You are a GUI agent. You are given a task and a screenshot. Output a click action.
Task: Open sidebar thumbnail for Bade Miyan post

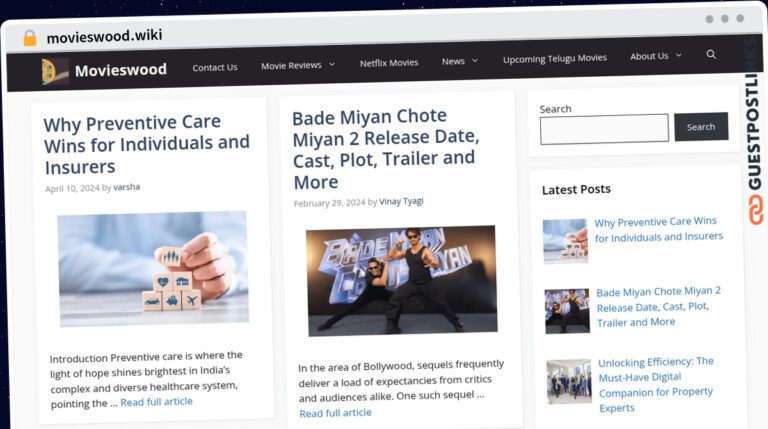(567, 311)
